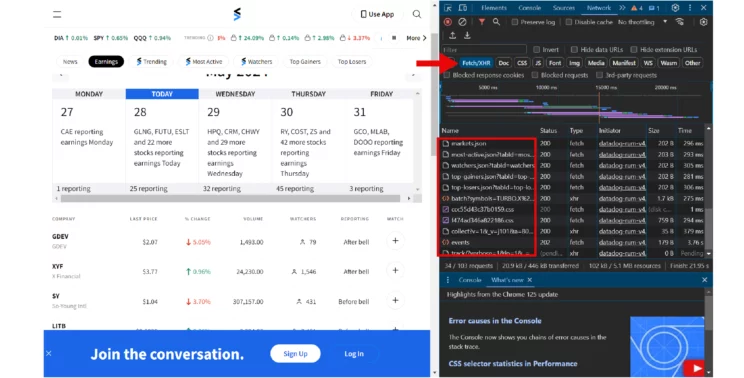The image size is (744, 378).
Task: Stop recording network log
Action: [447, 22]
